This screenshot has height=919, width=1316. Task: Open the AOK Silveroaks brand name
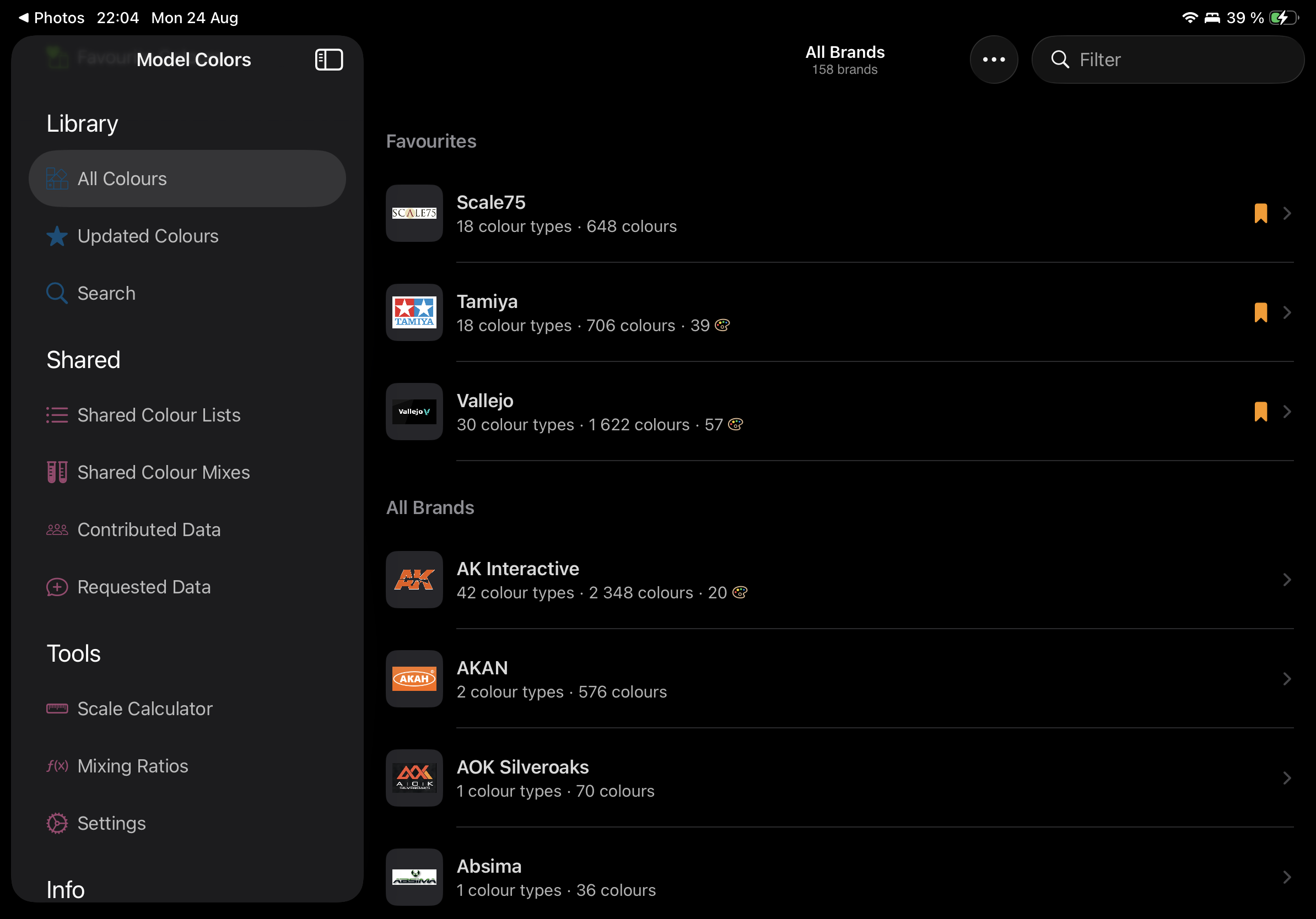coord(523,766)
